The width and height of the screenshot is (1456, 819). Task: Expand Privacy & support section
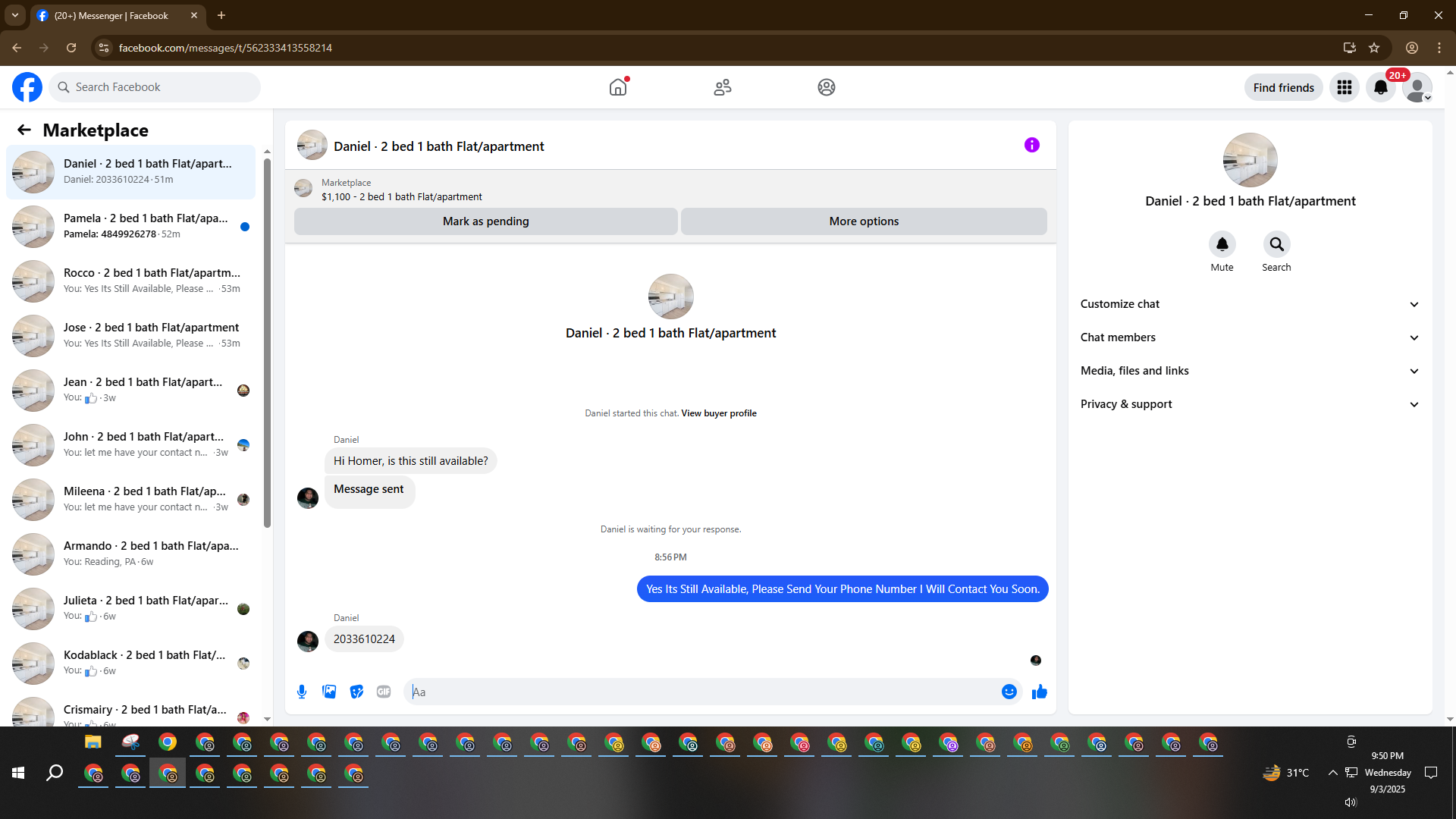1250,404
